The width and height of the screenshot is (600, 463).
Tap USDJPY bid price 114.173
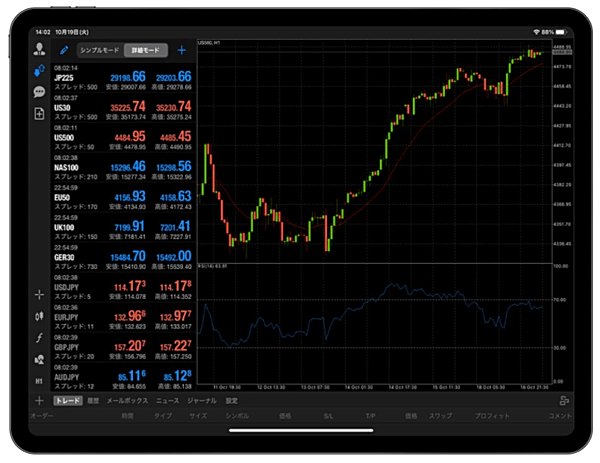click(130, 286)
